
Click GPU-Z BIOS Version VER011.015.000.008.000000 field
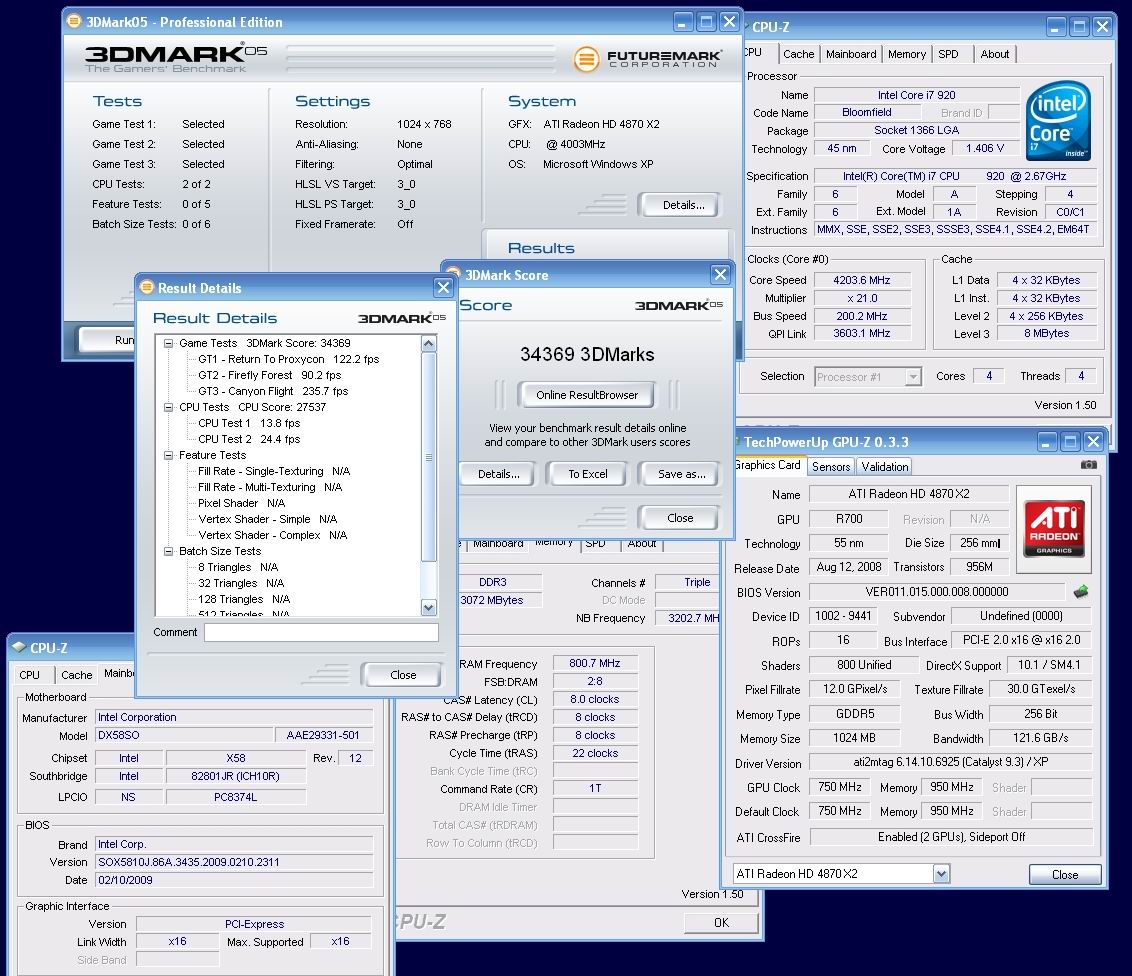pyautogui.click(x=936, y=592)
